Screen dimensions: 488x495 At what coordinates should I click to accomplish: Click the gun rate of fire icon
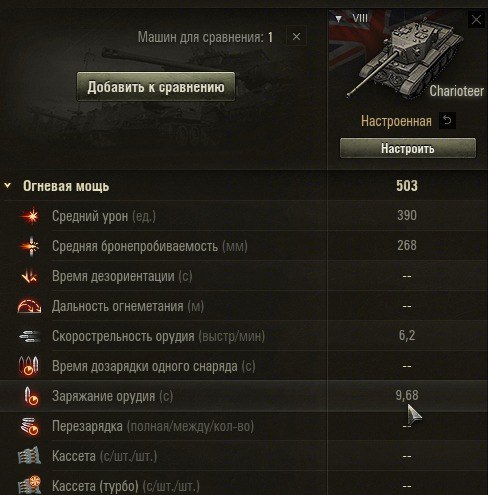[x=29, y=336]
